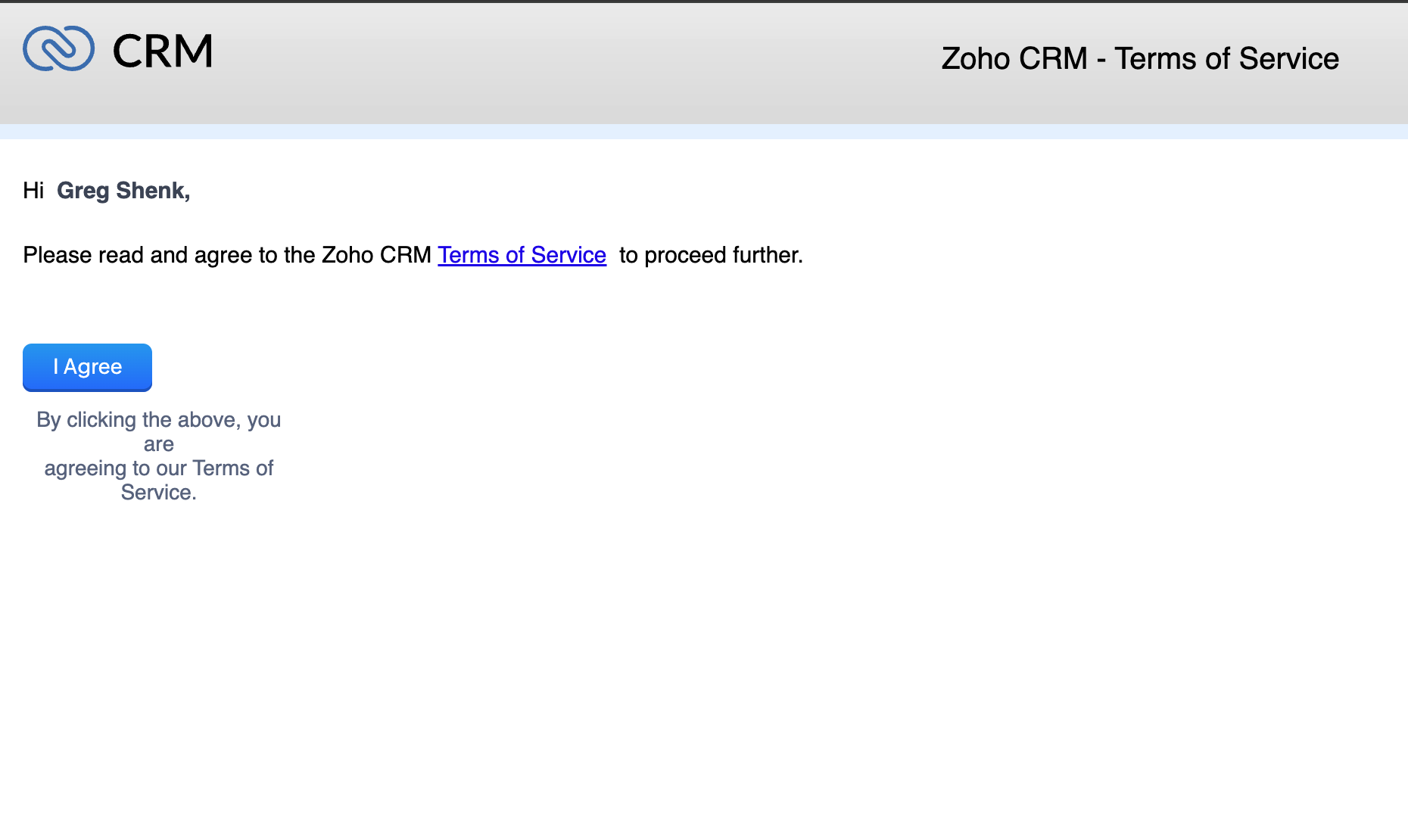This screenshot has height=840, width=1408.
Task: Click "Zoho CRM" just before the hyperlink
Action: (x=376, y=255)
